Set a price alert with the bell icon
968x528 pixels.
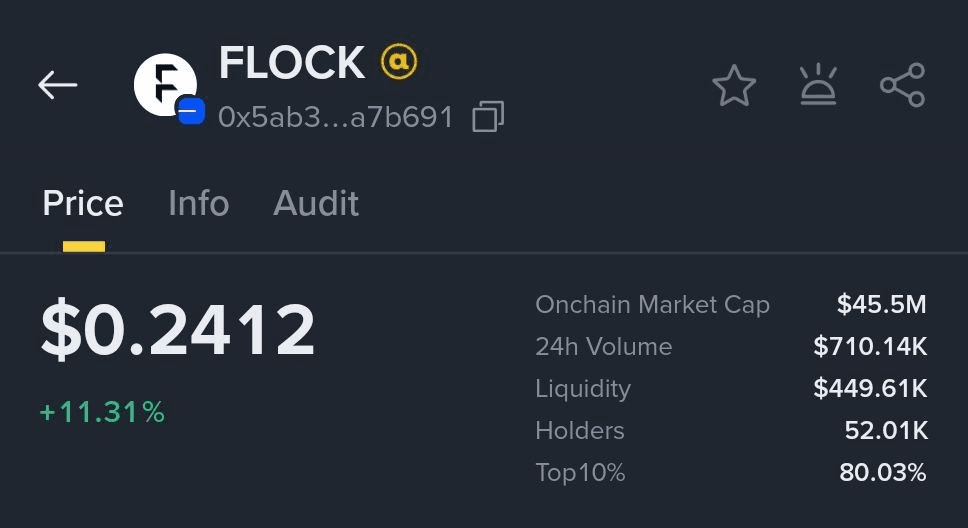[x=818, y=85]
